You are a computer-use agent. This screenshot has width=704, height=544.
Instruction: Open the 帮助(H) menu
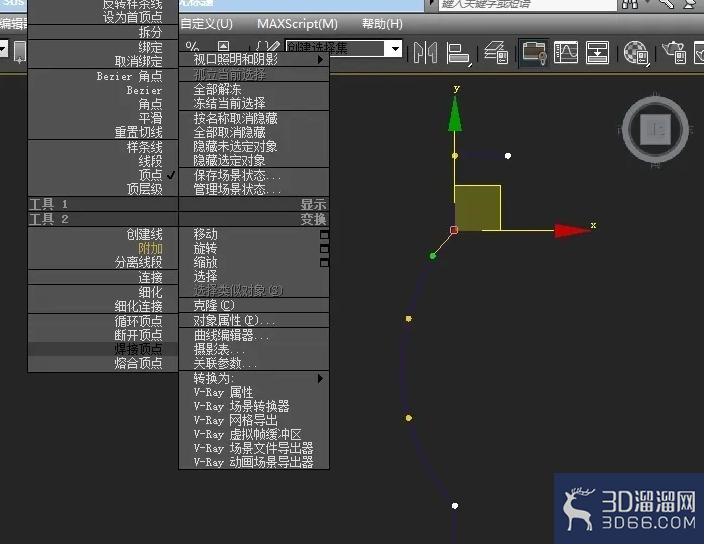382,24
